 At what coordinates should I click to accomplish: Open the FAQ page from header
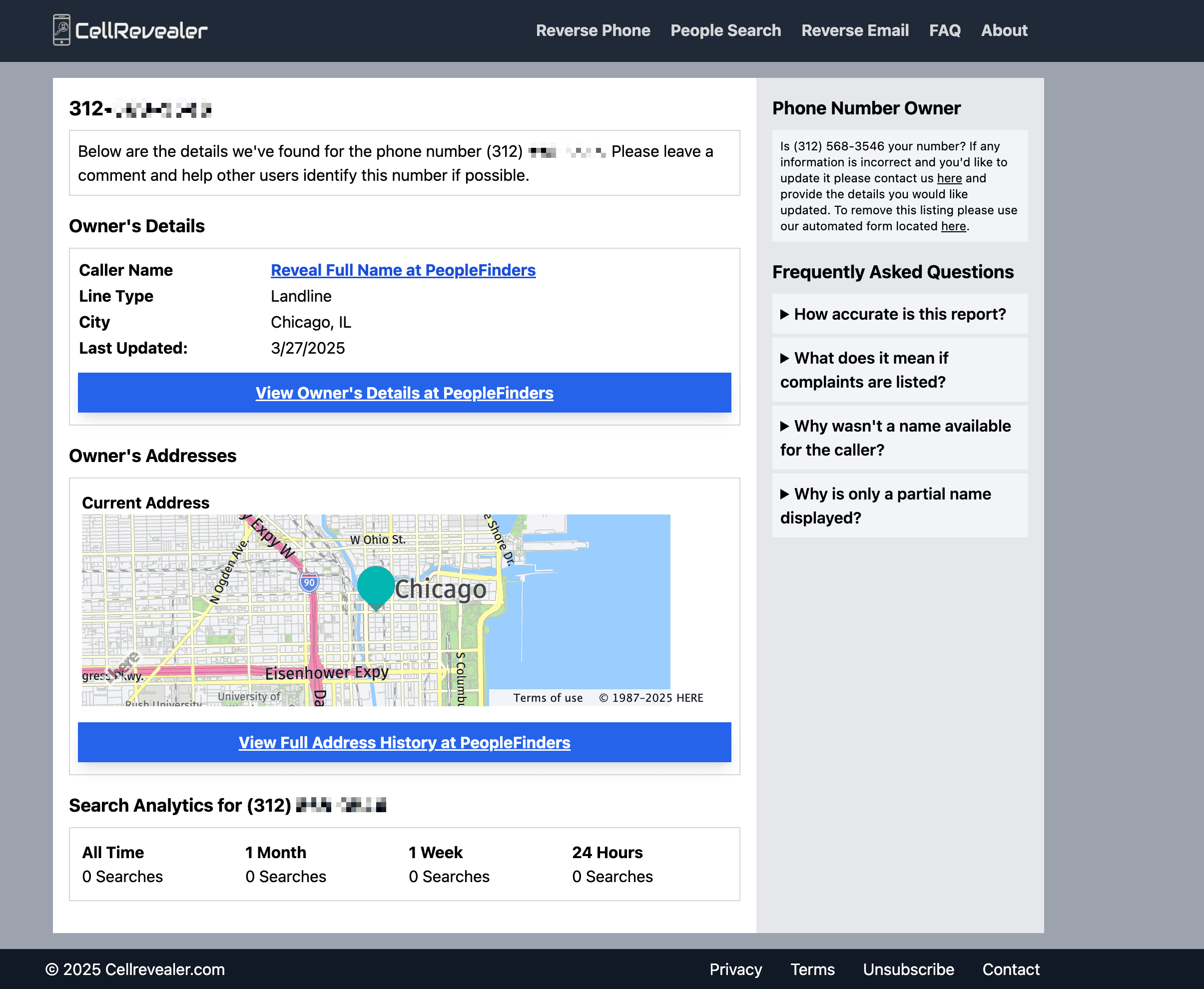944,30
